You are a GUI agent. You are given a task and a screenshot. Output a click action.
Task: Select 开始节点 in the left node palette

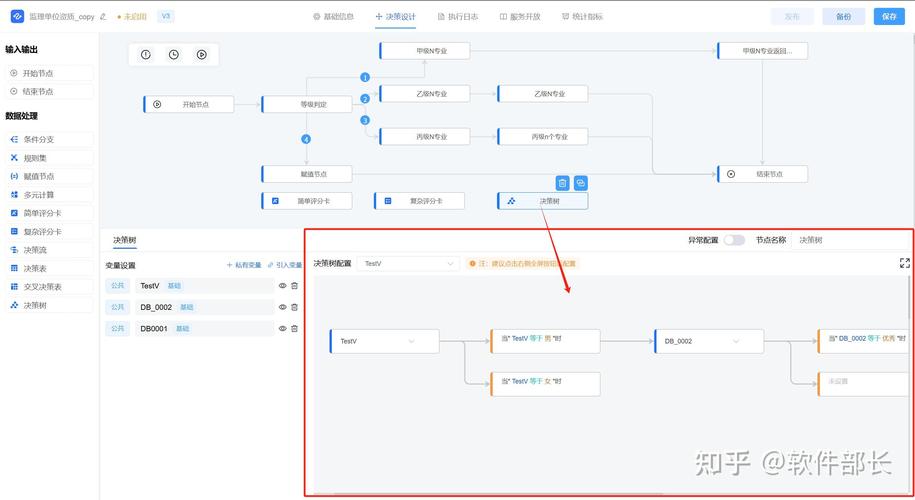point(50,73)
